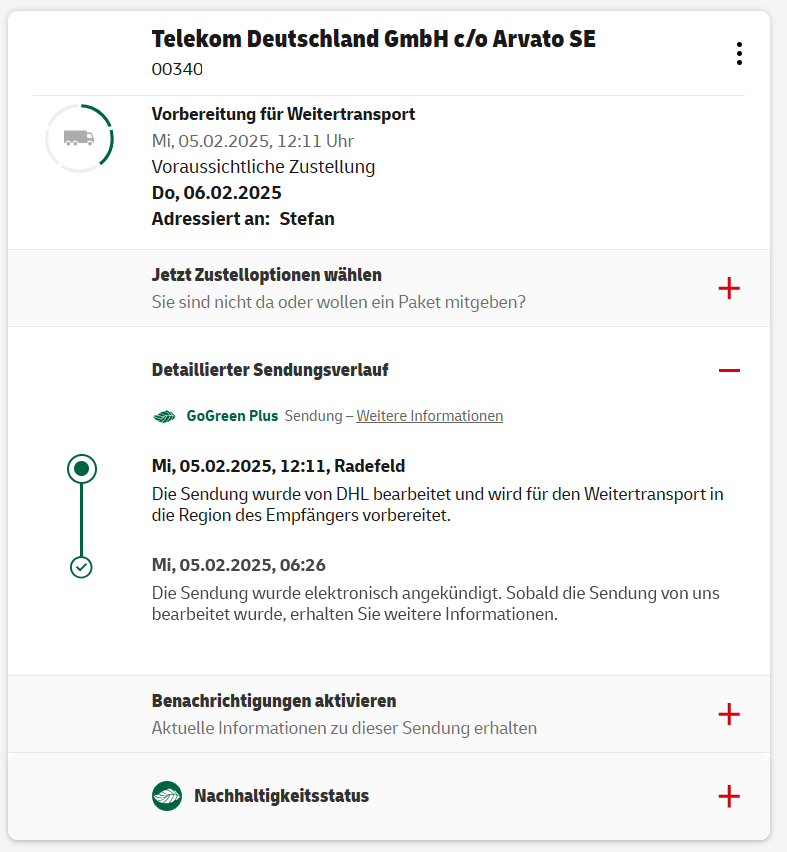Click the GoGreen Plus leaf icon

(164, 416)
